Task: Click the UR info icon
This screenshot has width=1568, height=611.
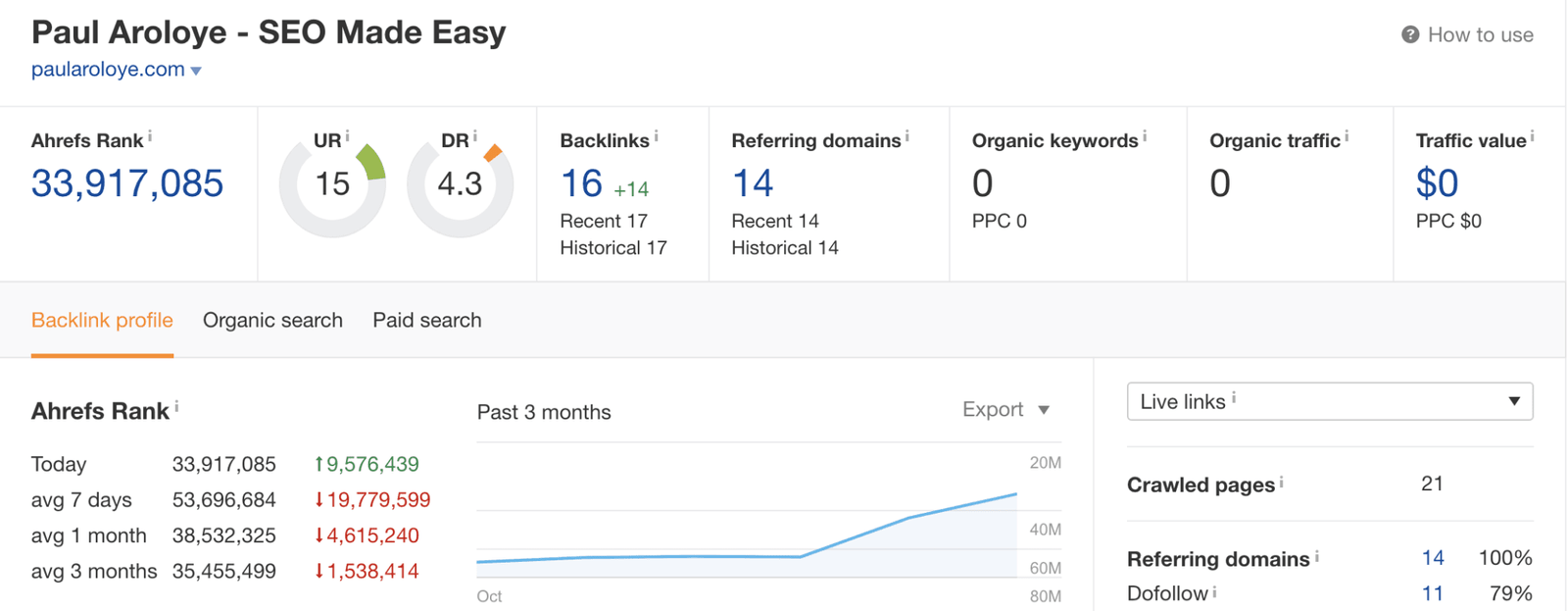Action: (x=347, y=136)
